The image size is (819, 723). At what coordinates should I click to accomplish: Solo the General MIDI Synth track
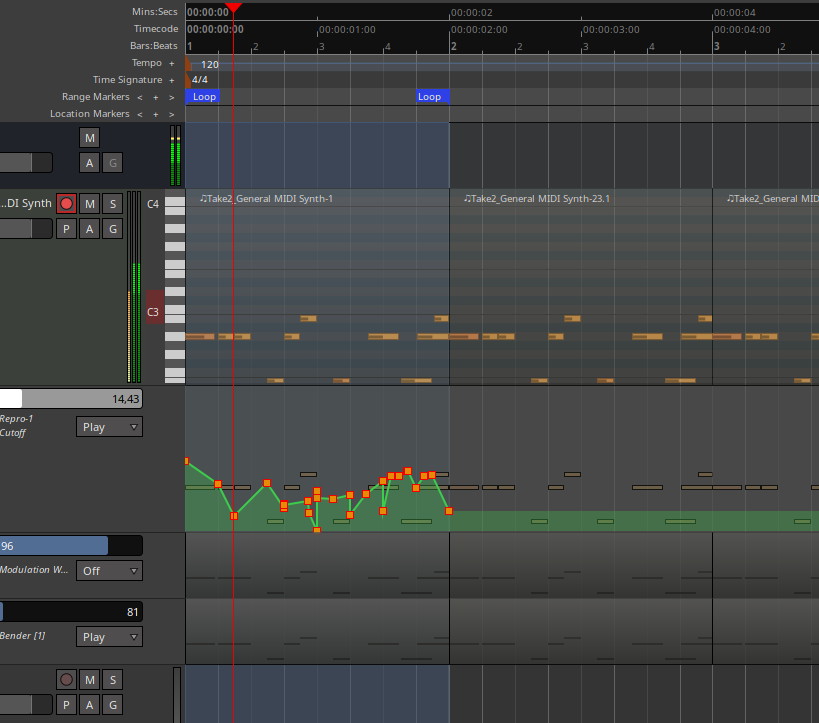(113, 204)
